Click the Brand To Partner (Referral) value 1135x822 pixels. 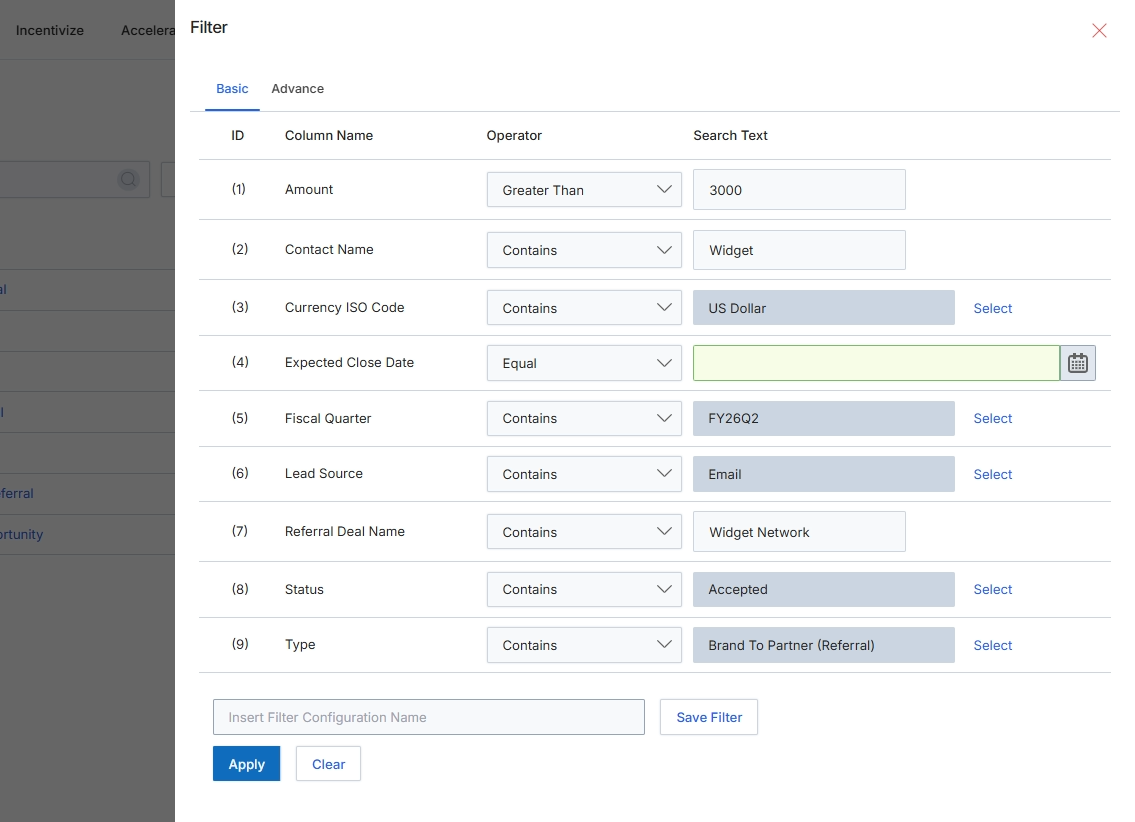[x=824, y=645]
